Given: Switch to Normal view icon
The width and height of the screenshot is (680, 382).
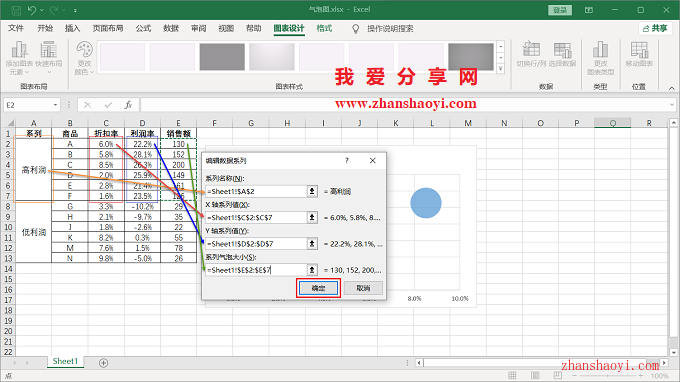Looking at the screenshot, I should point(512,375).
